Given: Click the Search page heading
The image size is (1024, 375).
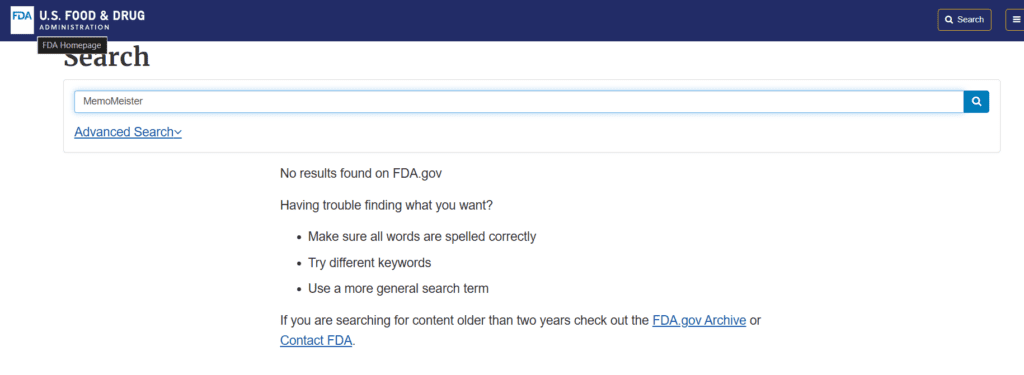Looking at the screenshot, I should point(107,57).
